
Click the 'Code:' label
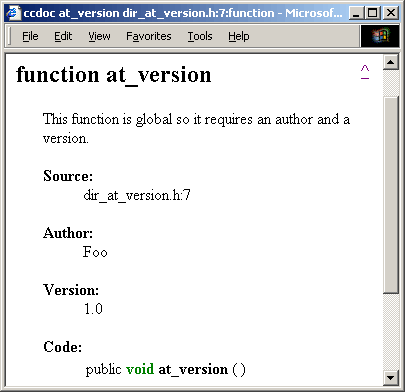point(62,347)
